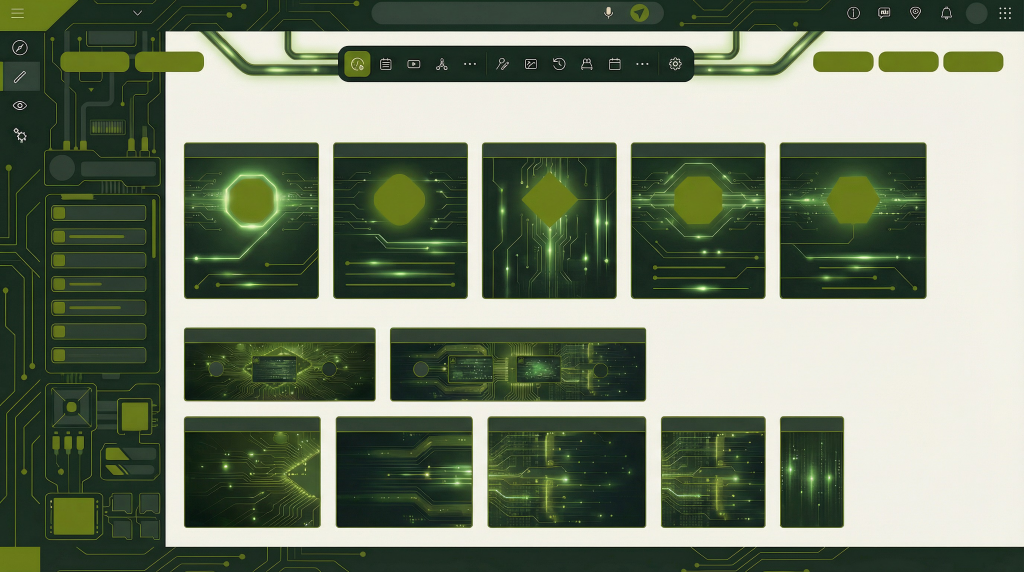
Task: Open settings gear in center toolbar
Action: coord(675,64)
